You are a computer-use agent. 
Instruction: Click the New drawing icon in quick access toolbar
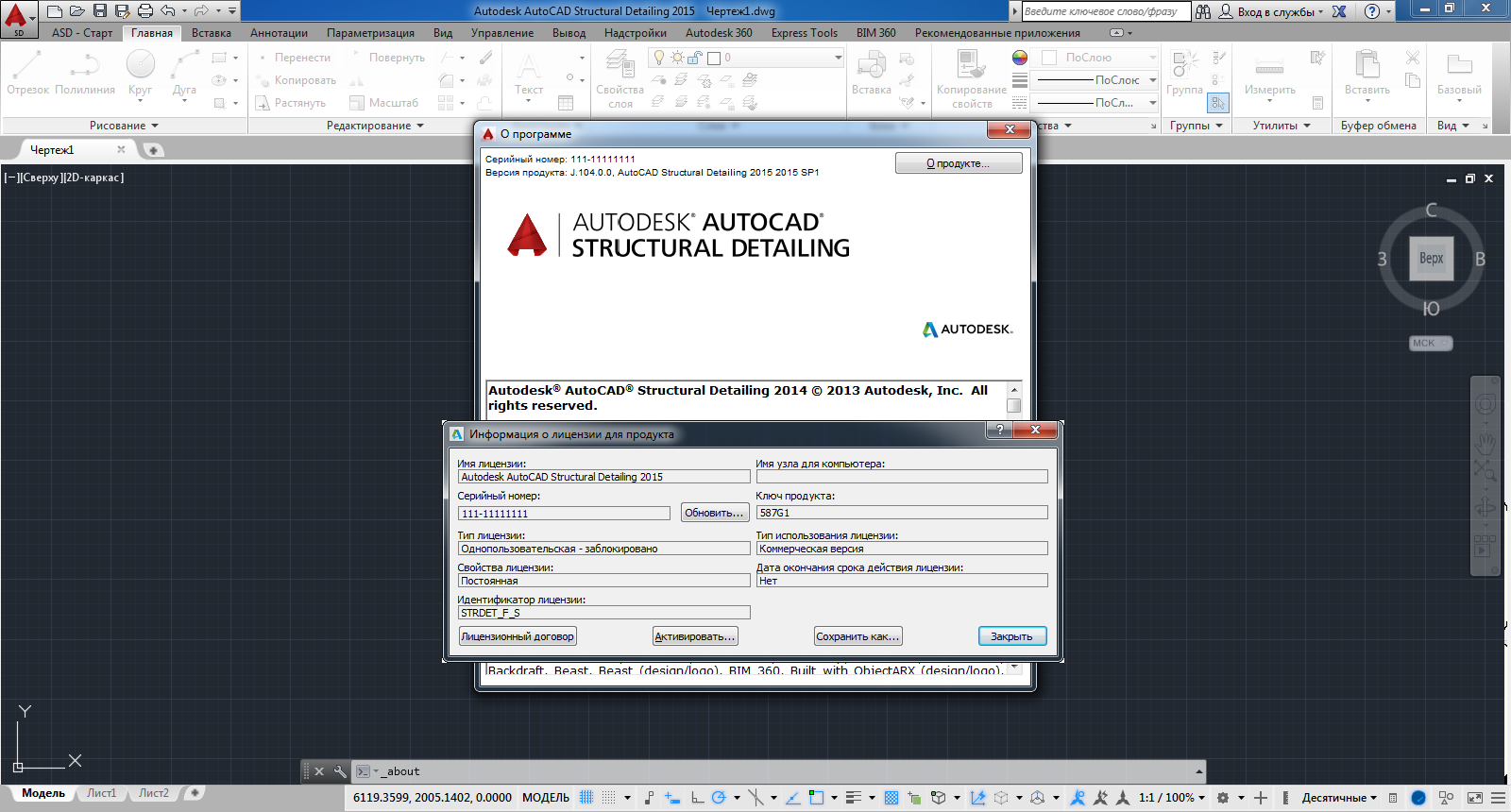coord(55,11)
